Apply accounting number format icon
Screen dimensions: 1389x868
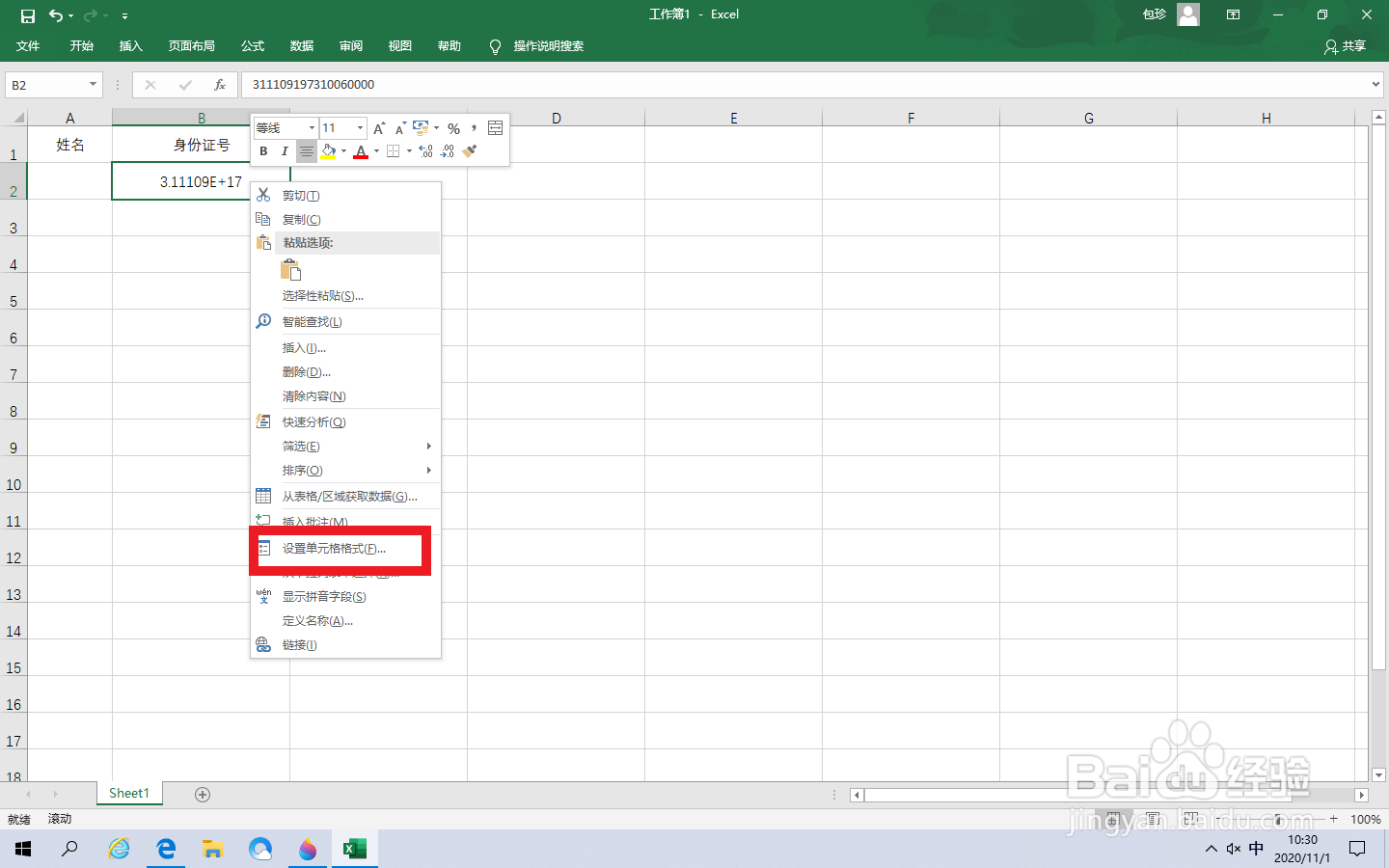[x=421, y=127]
